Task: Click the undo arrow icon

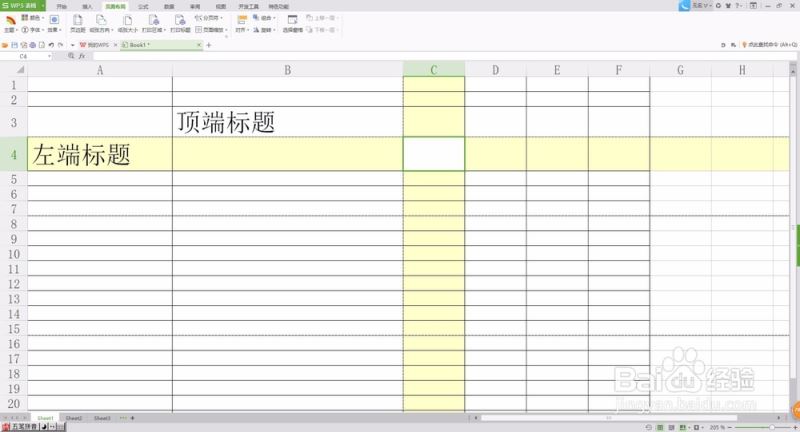Action: click(x=51, y=45)
